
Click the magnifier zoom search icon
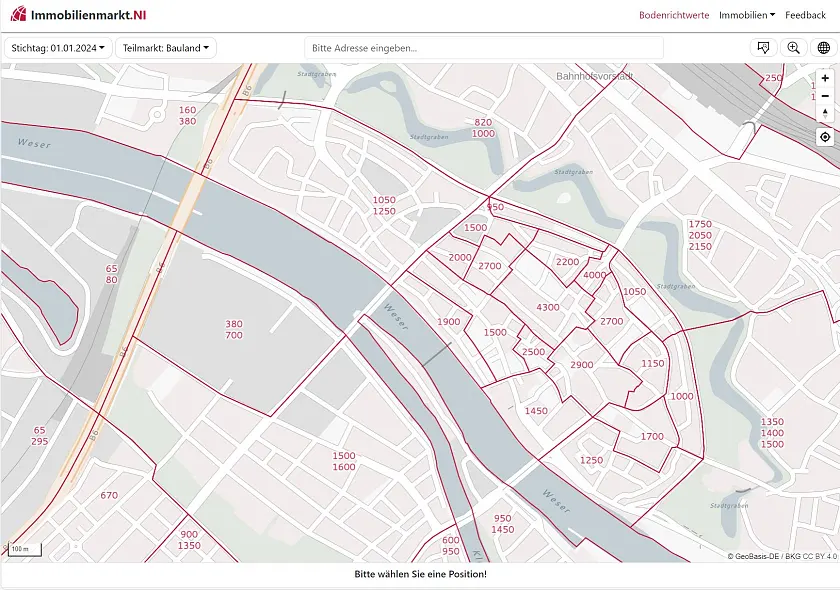pyautogui.click(x=793, y=48)
